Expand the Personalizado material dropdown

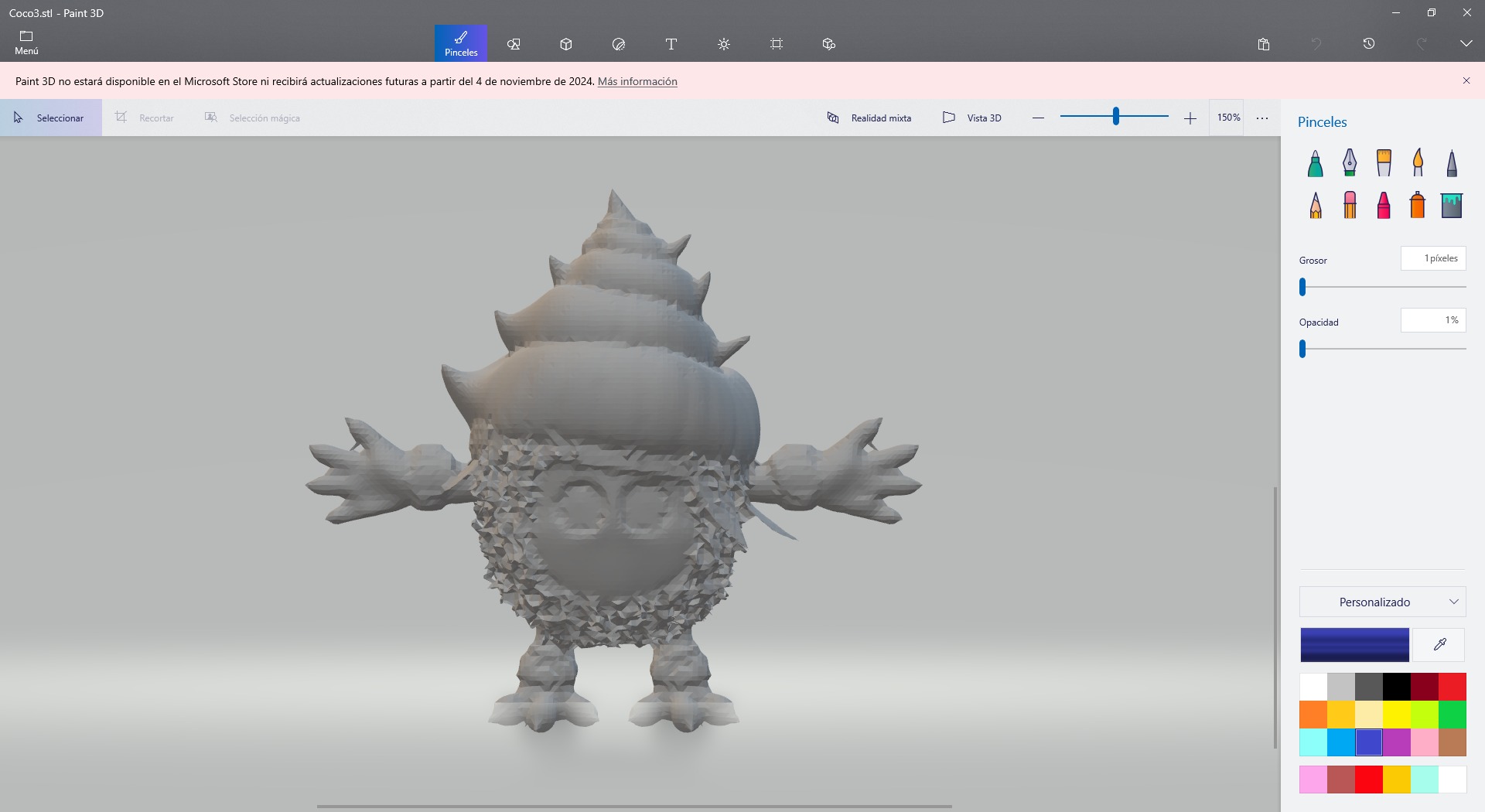coord(1382,602)
